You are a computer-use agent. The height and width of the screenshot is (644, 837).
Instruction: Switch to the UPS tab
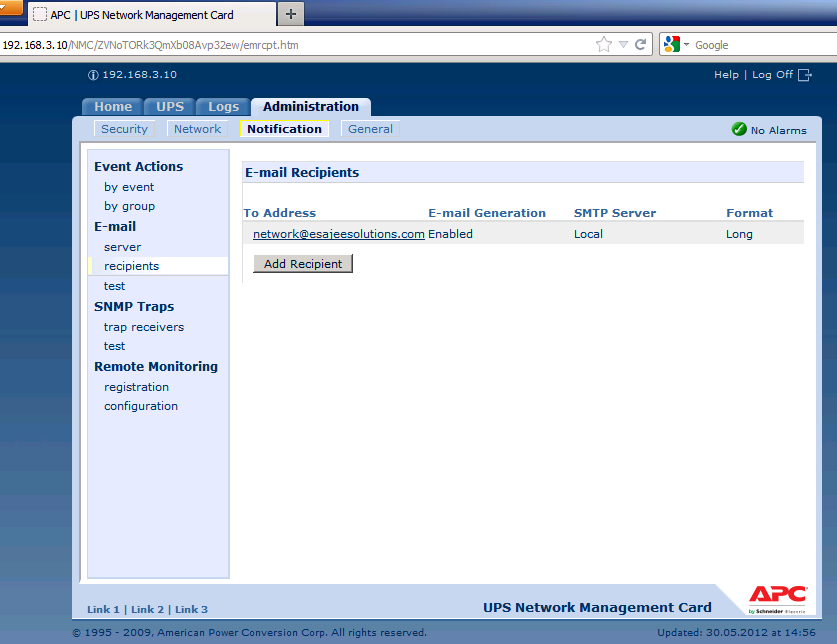click(x=170, y=106)
